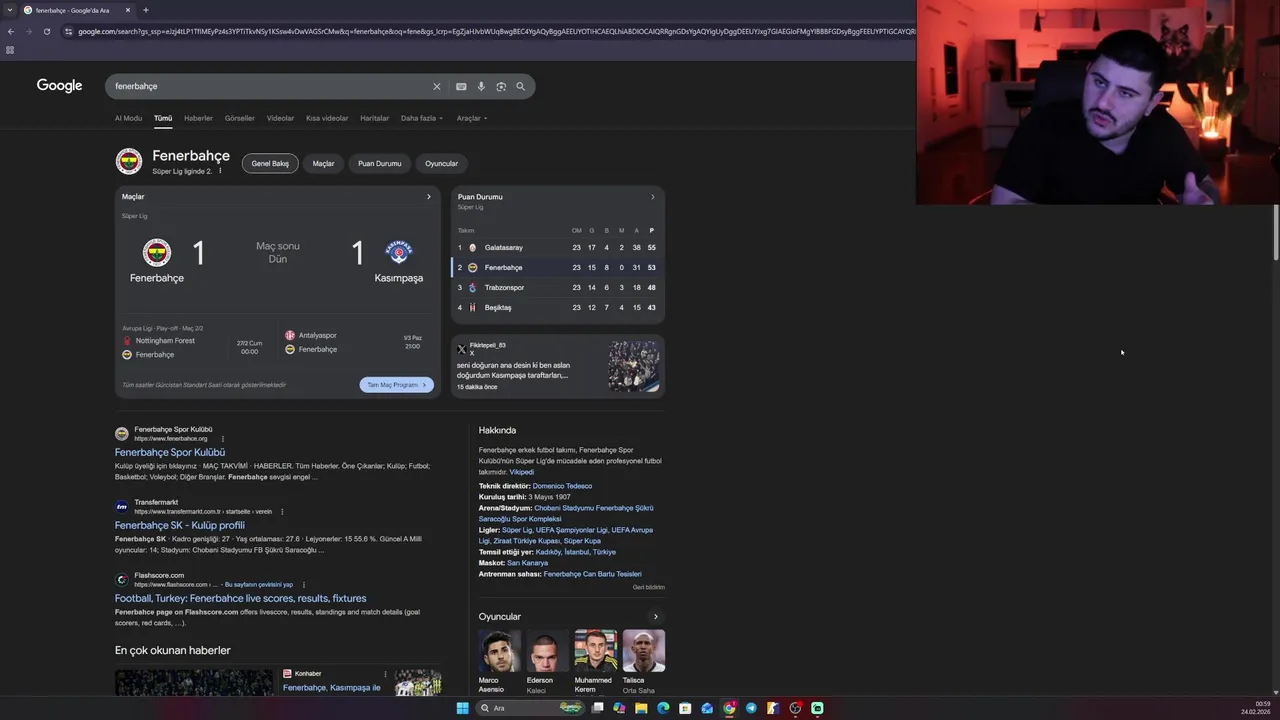The image size is (1280, 720).
Task: Select the Haberler tab
Action: coord(198,118)
